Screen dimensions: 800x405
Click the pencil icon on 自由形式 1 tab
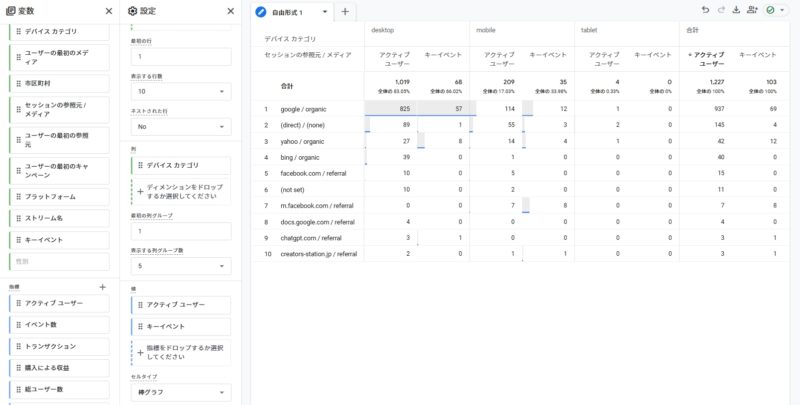pos(261,12)
